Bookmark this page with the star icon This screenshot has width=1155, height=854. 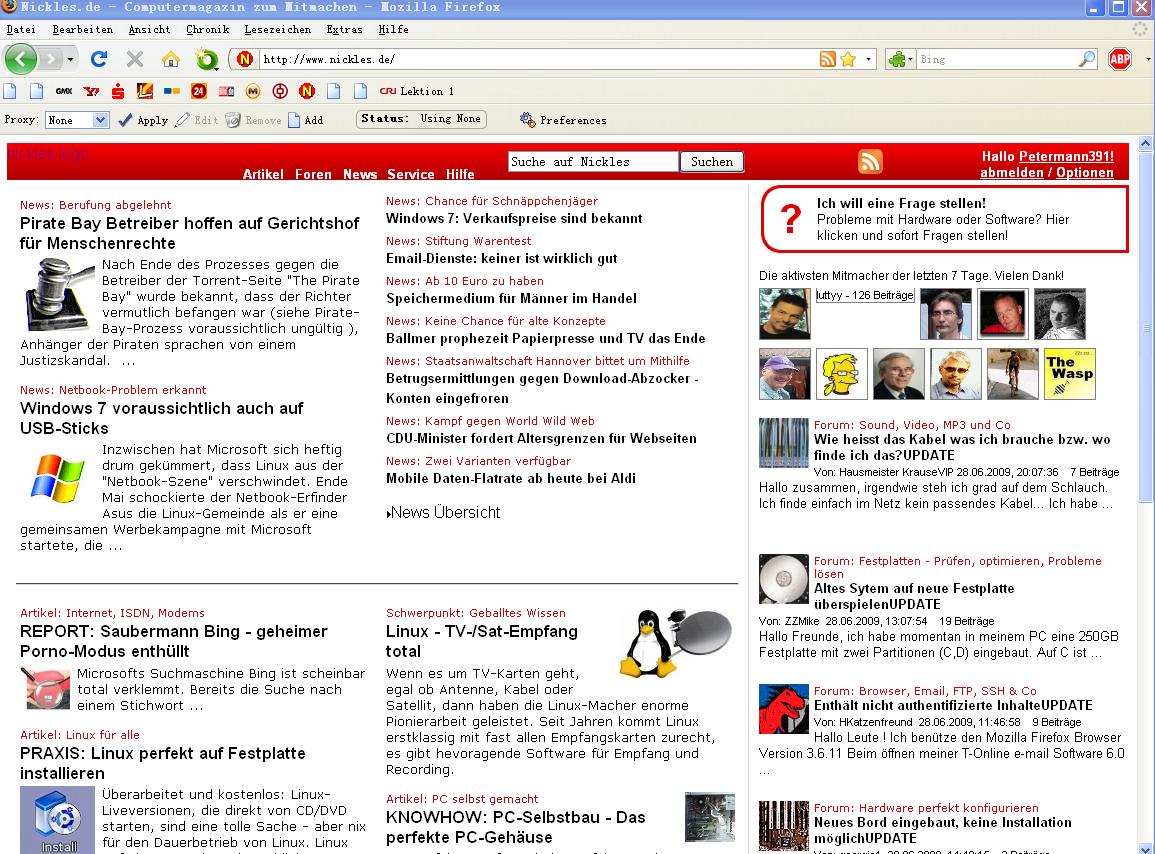point(849,59)
